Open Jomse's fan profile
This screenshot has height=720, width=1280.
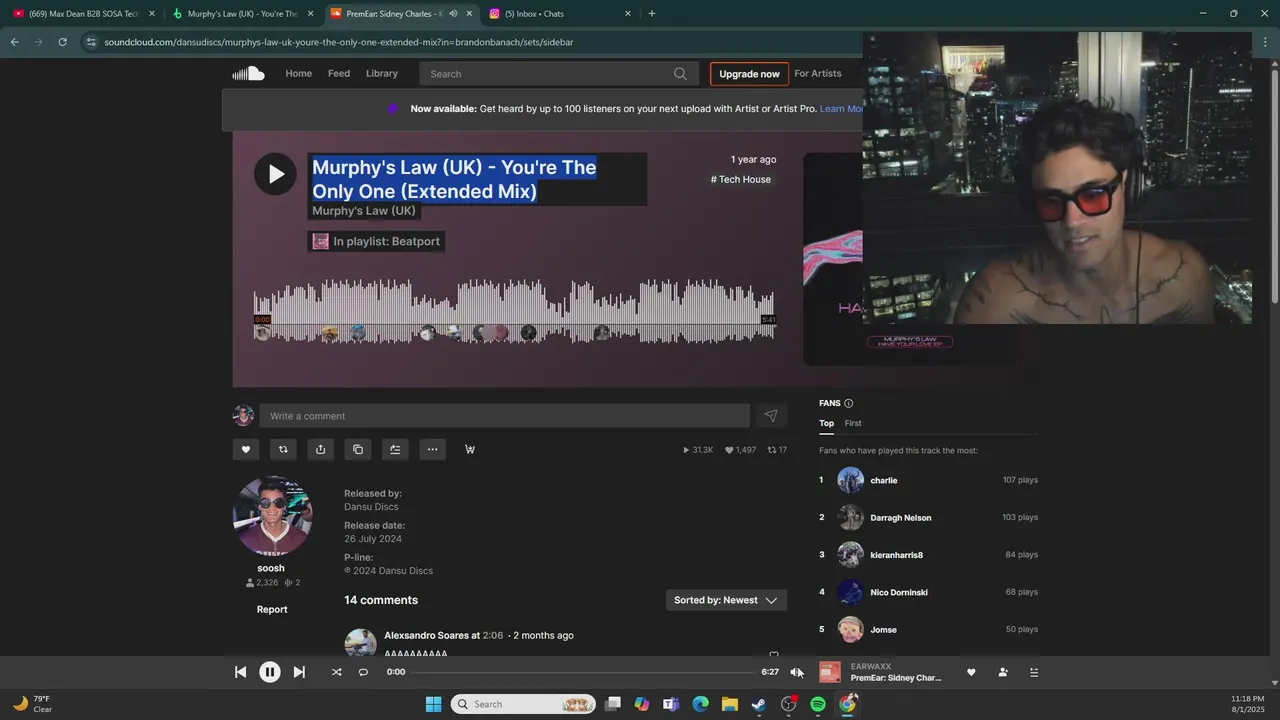coord(883,630)
